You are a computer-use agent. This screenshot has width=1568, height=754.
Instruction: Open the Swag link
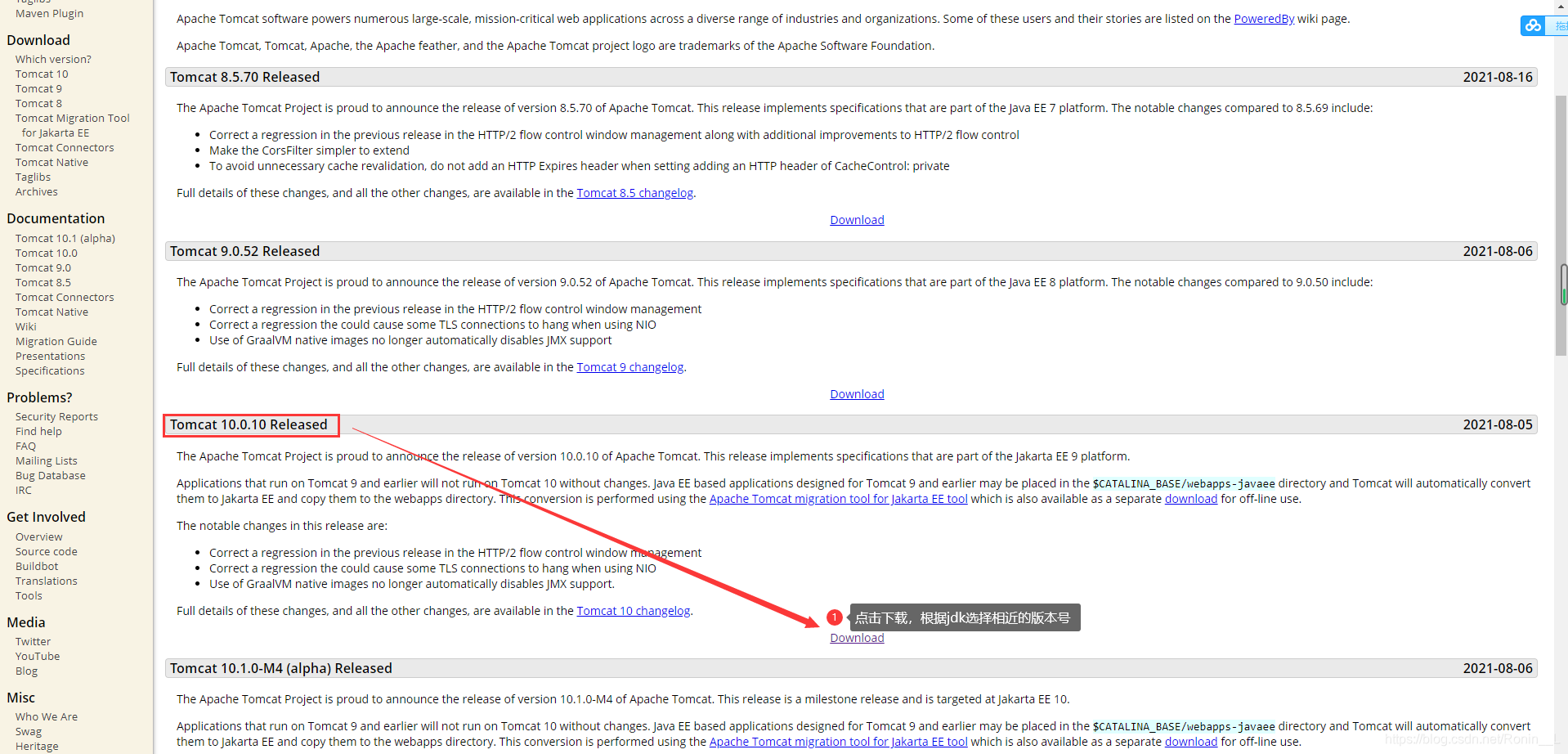pos(29,731)
